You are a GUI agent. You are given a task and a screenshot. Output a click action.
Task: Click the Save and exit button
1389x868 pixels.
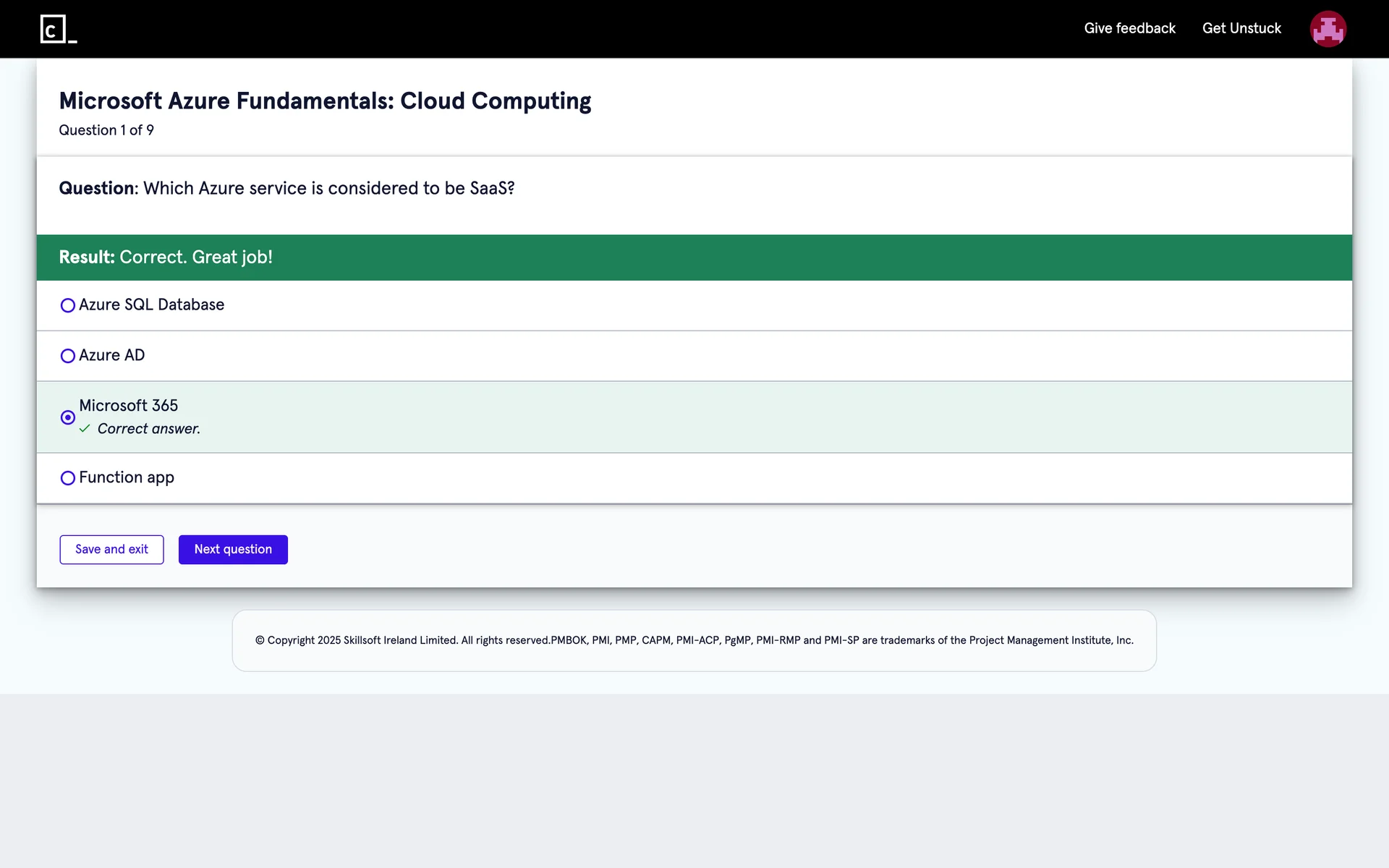click(x=111, y=550)
